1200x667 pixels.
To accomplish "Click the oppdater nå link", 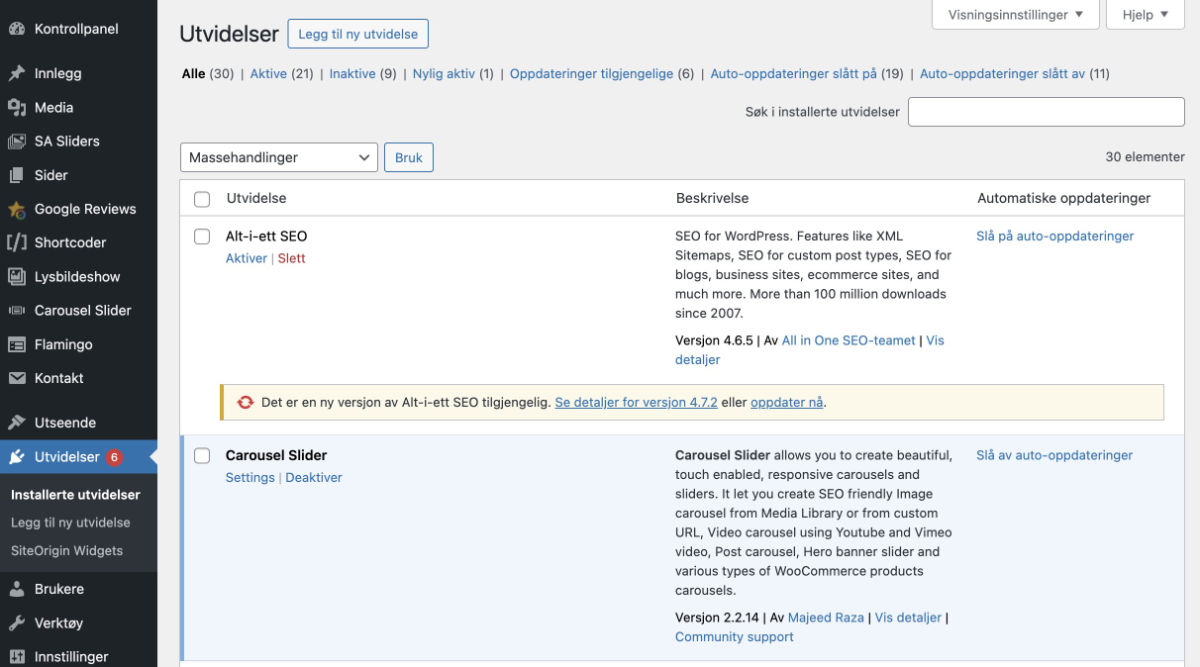I will click(x=787, y=402).
